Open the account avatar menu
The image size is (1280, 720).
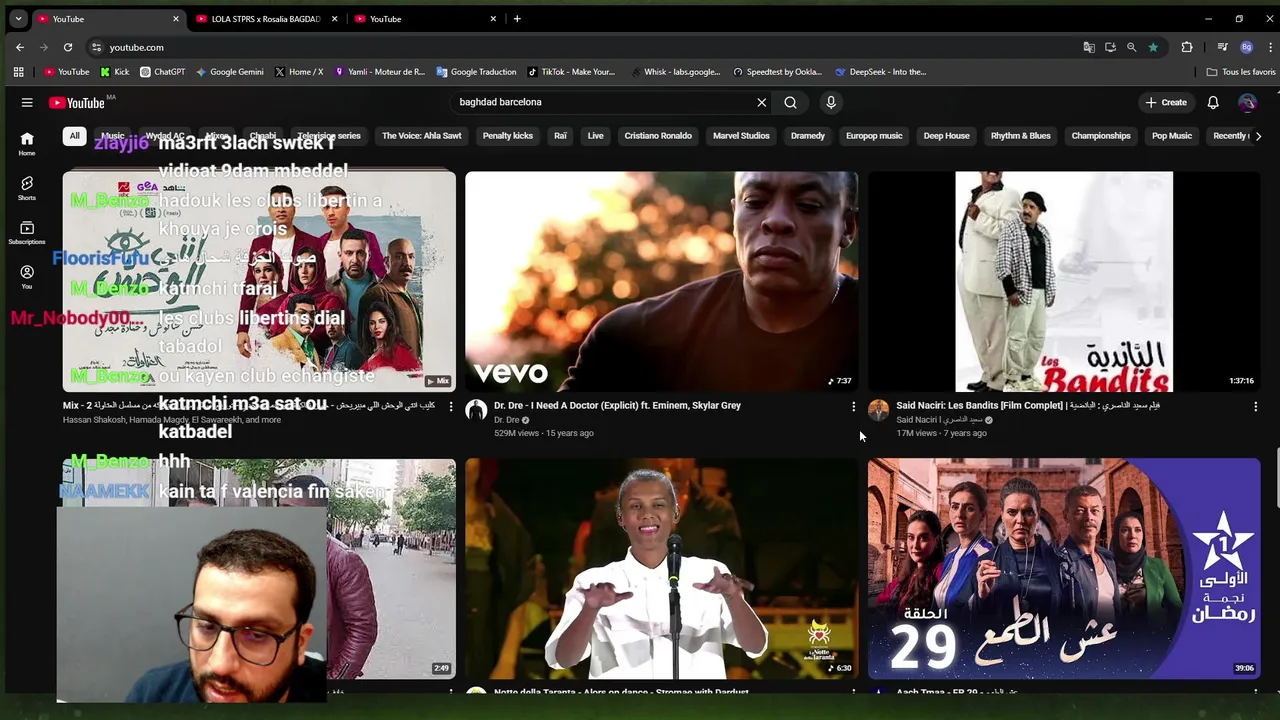1247,102
